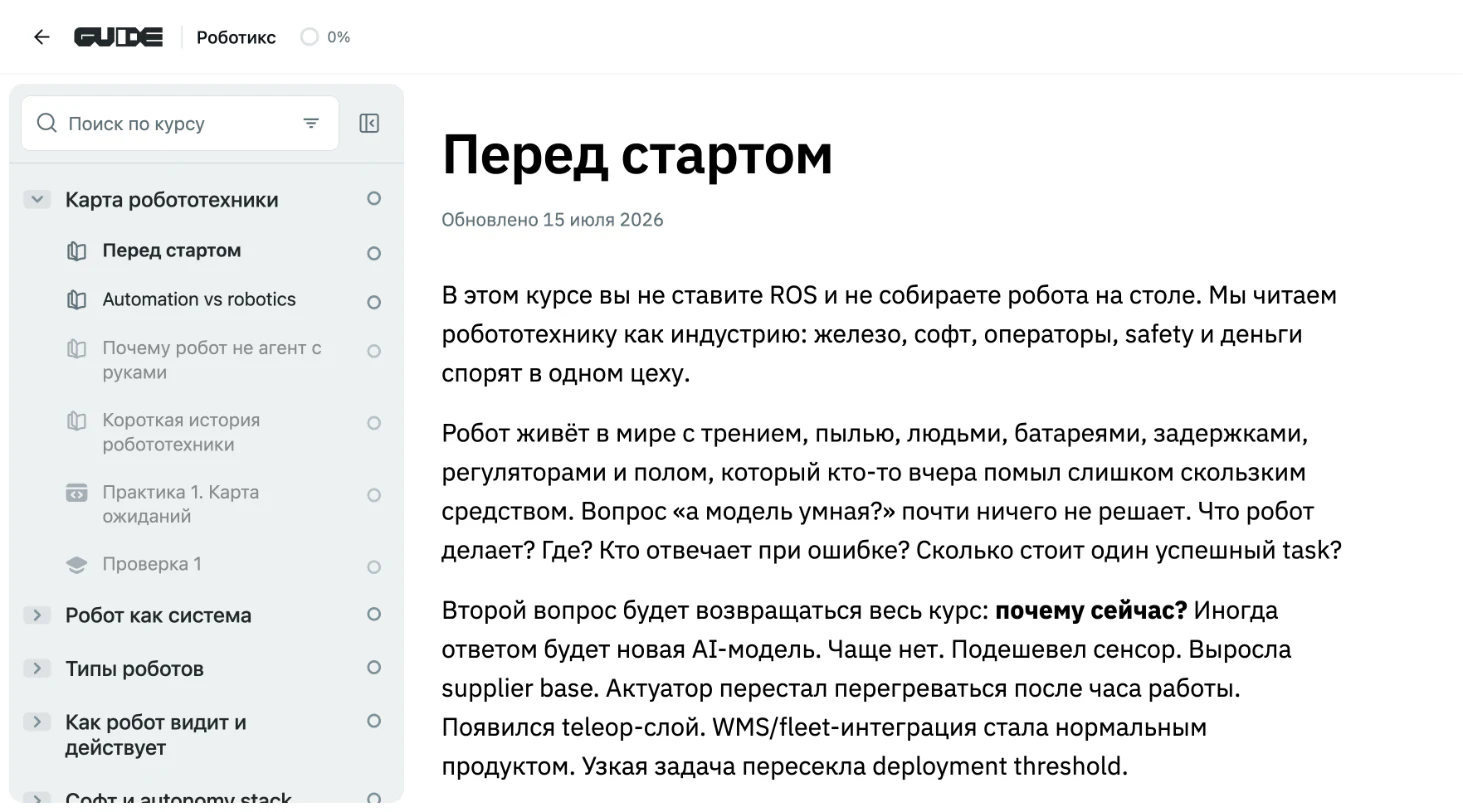This screenshot has height=812, width=1463.
Task: Click book icon next to Automation vs robotics
Action: click(76, 300)
